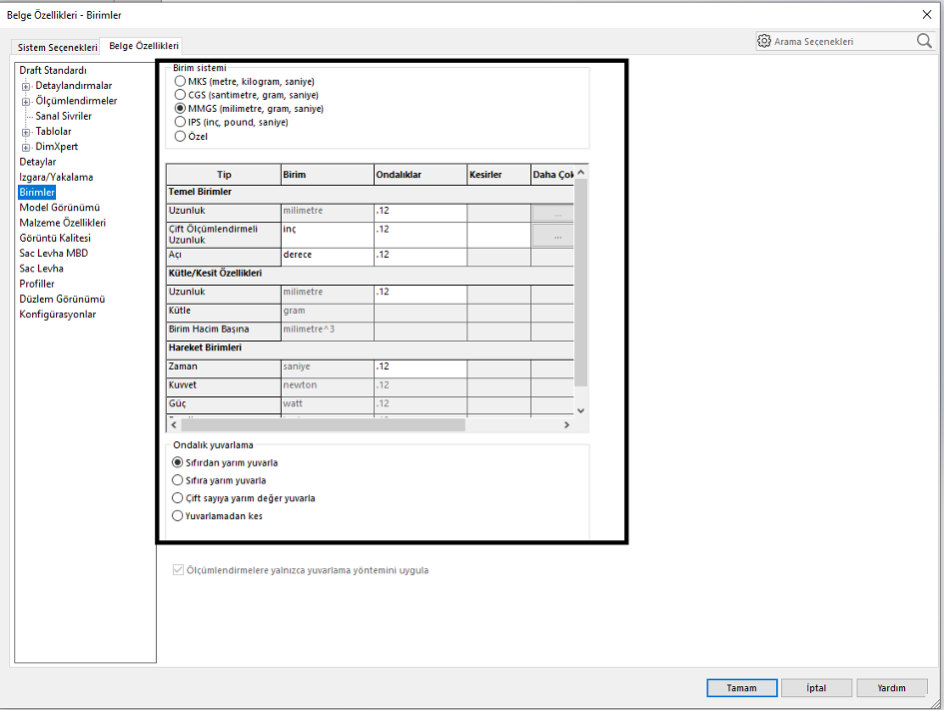Click the search magnifier icon
The image size is (944, 711).
pos(923,41)
